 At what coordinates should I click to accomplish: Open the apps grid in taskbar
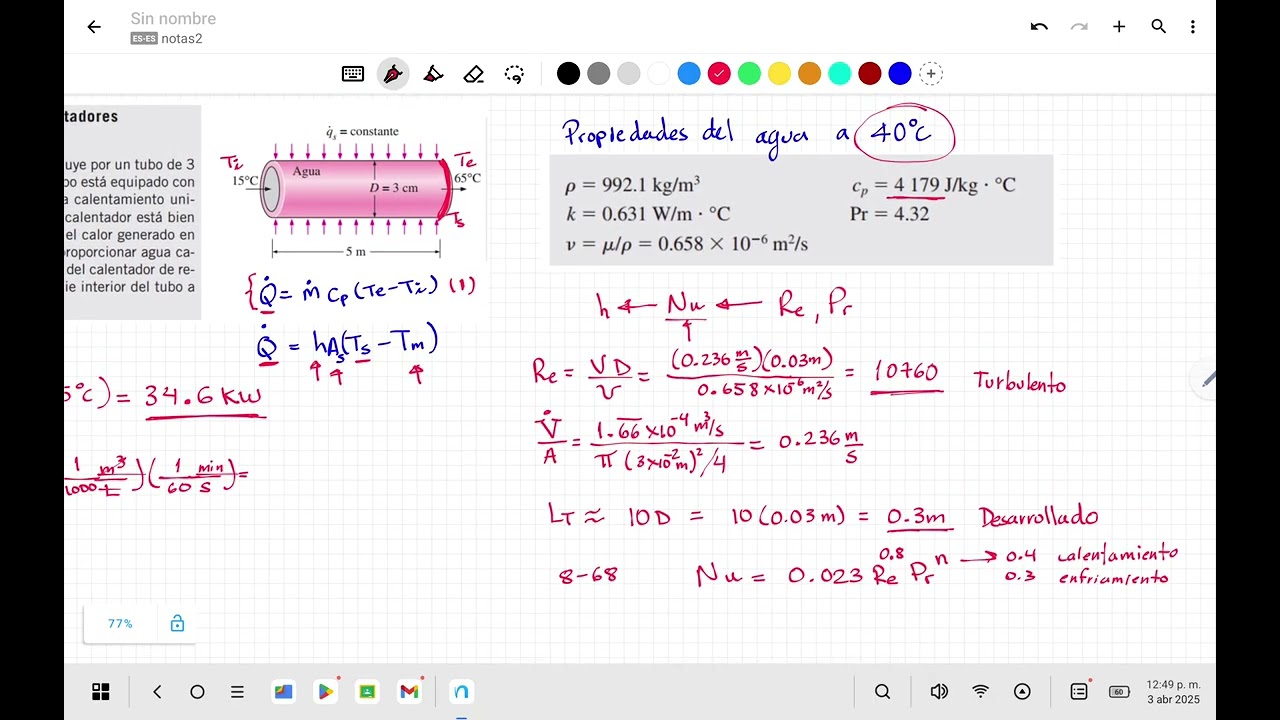101,692
